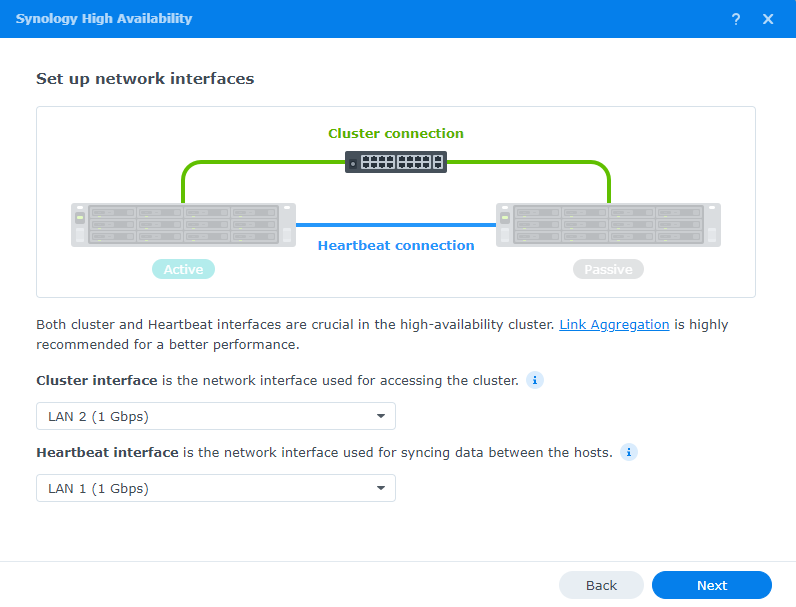Click the blue Heartbeat connection label

(396, 245)
